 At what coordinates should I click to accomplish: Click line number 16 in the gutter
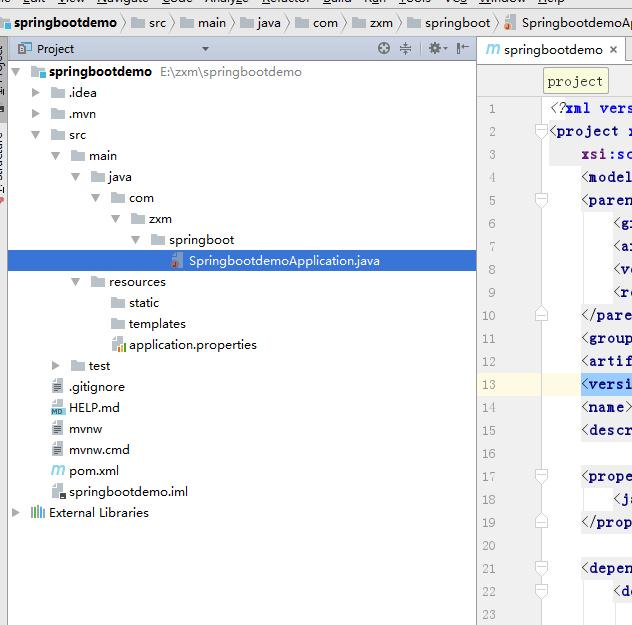[x=489, y=453]
